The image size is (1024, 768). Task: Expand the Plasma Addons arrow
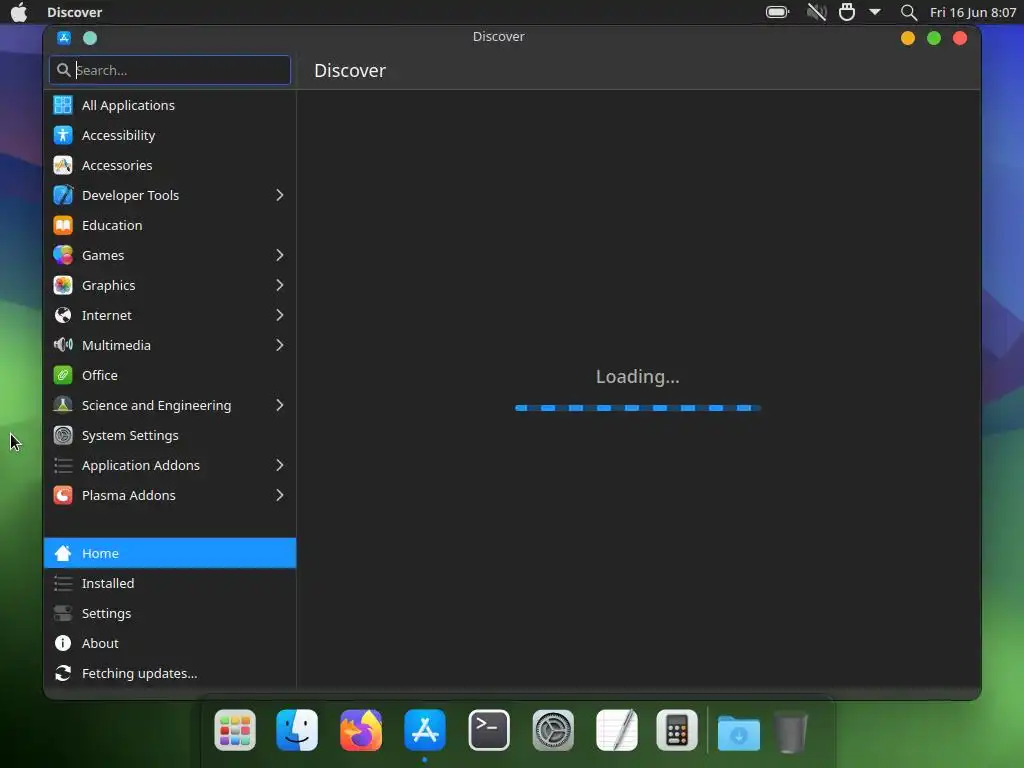click(x=280, y=496)
